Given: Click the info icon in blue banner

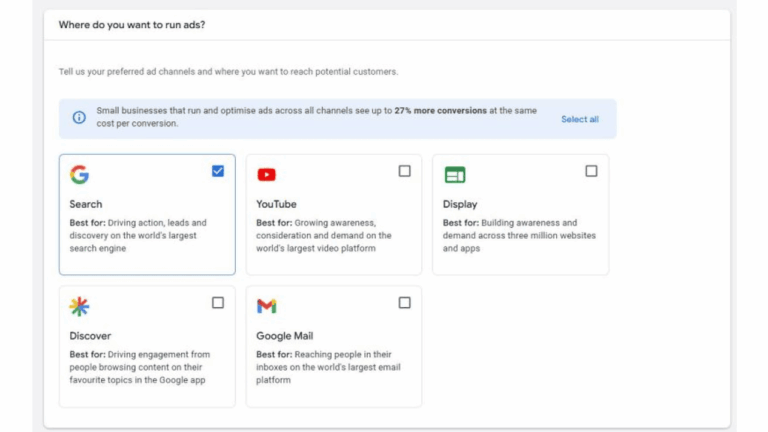Looking at the screenshot, I should click(x=79, y=118).
